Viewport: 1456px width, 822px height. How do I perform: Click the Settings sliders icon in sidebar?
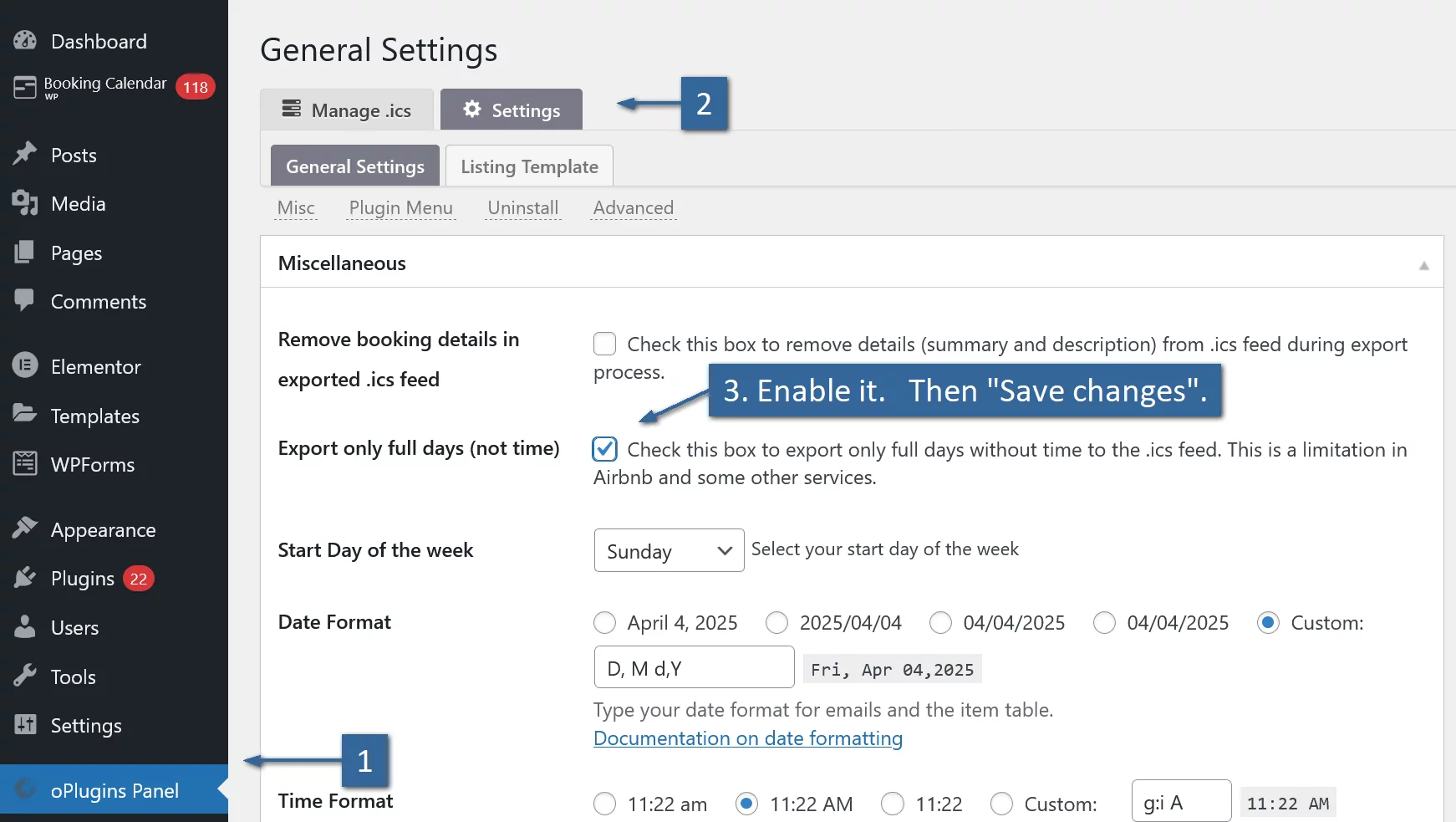coord(25,724)
